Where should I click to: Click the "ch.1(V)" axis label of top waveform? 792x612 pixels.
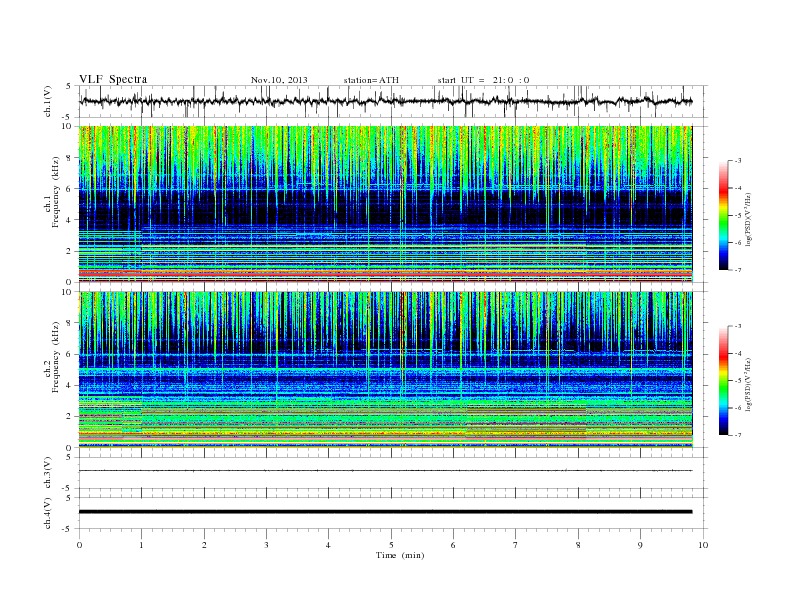click(x=48, y=101)
